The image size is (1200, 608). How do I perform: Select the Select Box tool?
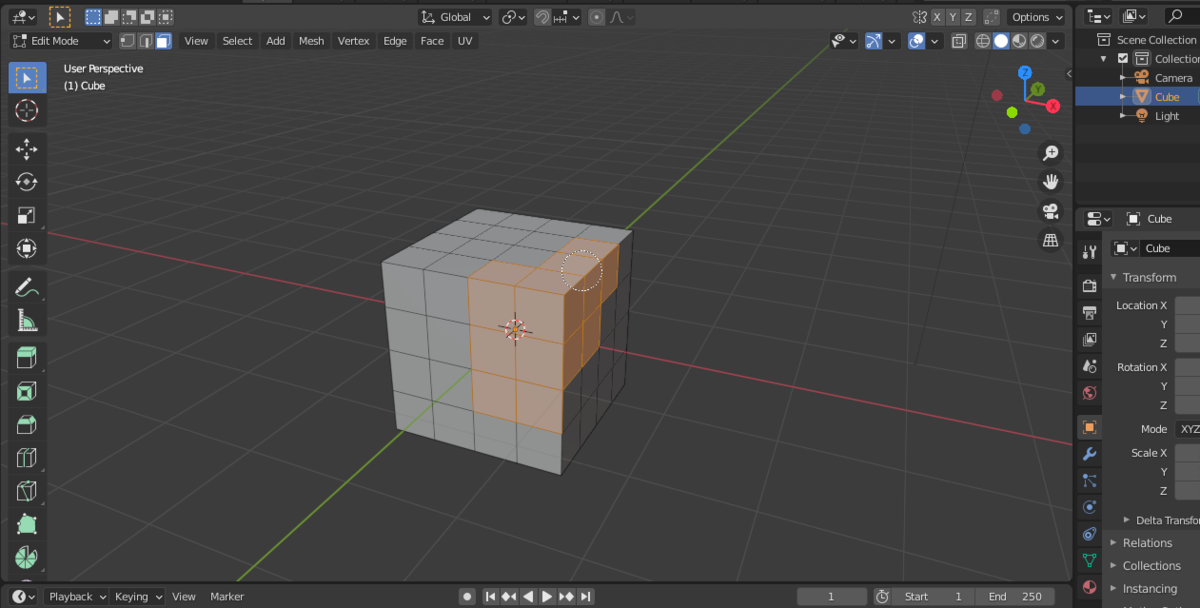point(27,77)
